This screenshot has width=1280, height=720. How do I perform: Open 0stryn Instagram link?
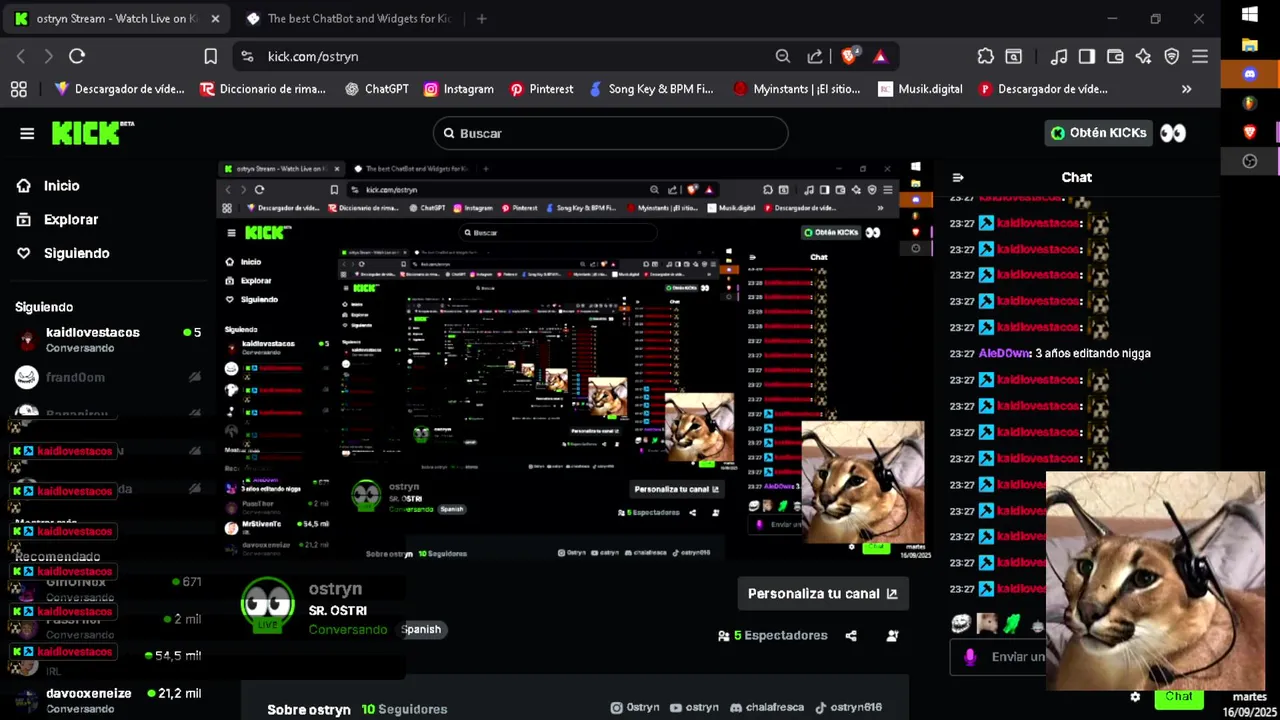pos(636,708)
